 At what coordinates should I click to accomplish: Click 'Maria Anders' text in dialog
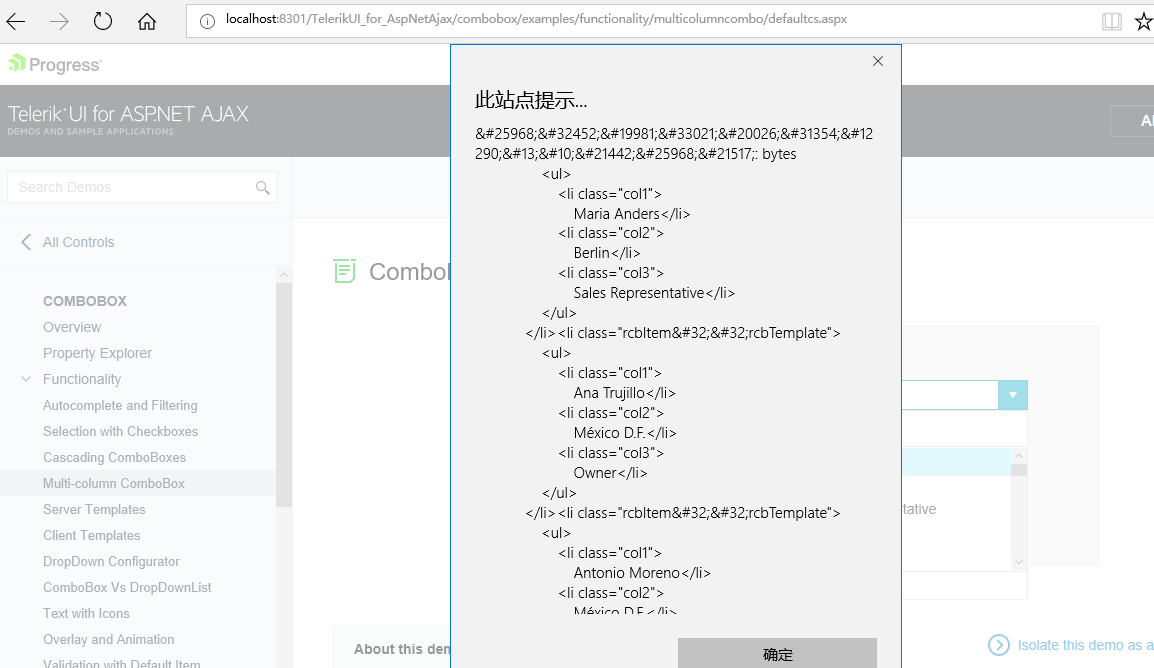point(617,213)
